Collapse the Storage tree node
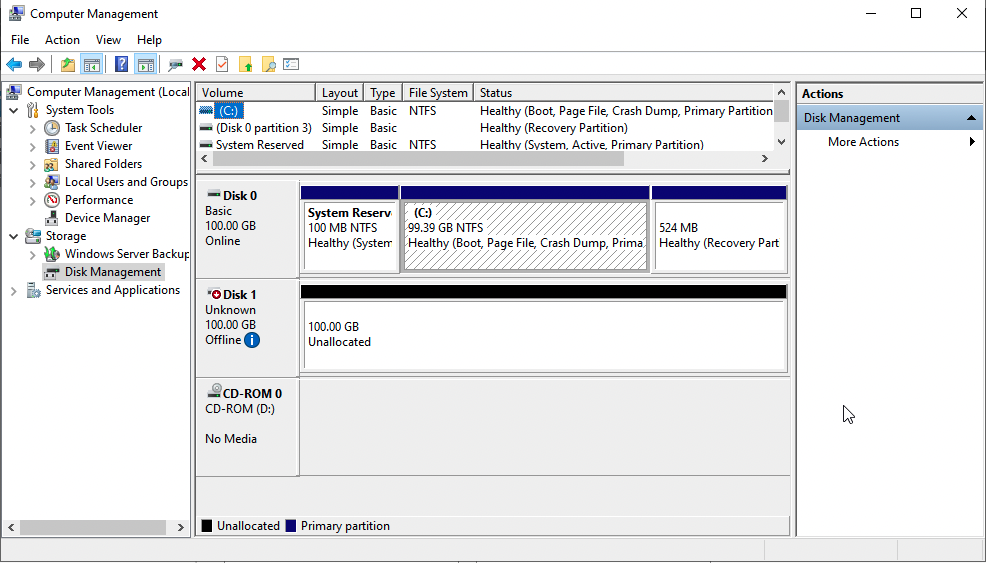The image size is (986, 563). tap(14, 237)
